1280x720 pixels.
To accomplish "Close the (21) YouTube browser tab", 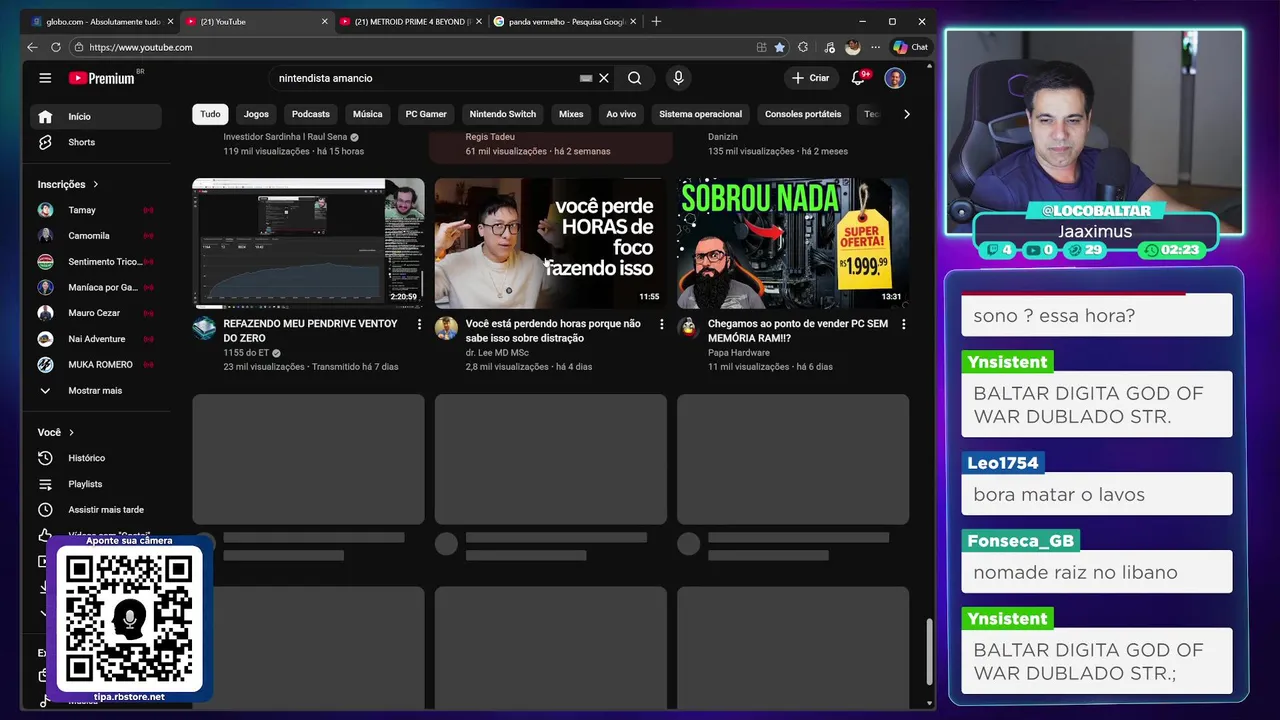I will point(324,21).
